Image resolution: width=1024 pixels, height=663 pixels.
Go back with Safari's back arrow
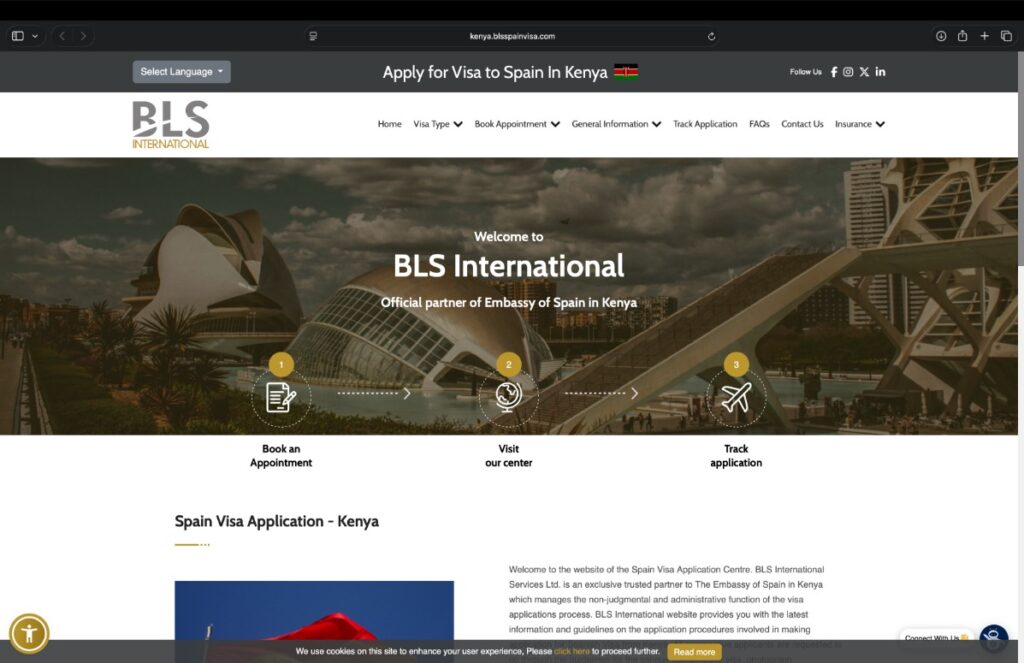62,36
